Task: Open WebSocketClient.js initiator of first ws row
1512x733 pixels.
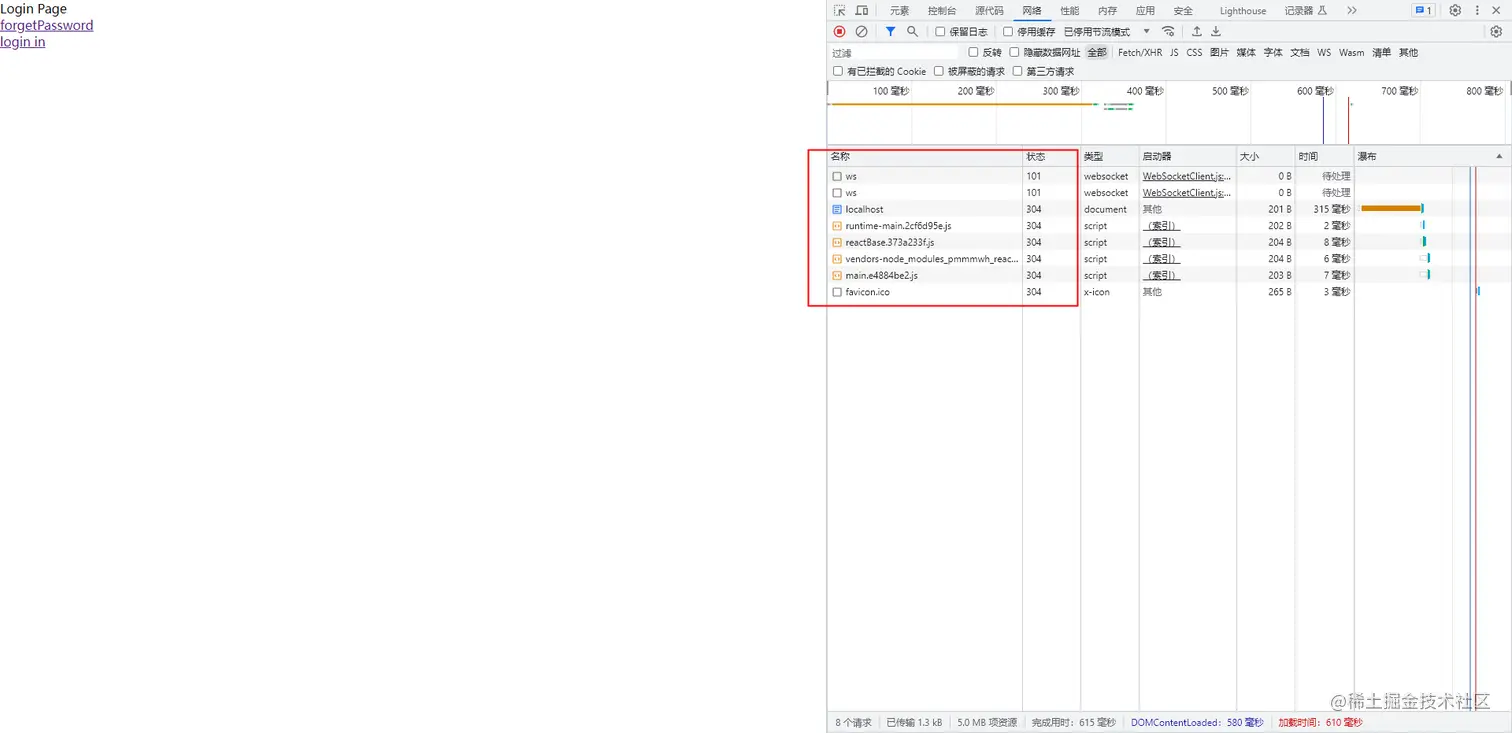Action: [x=1187, y=176]
